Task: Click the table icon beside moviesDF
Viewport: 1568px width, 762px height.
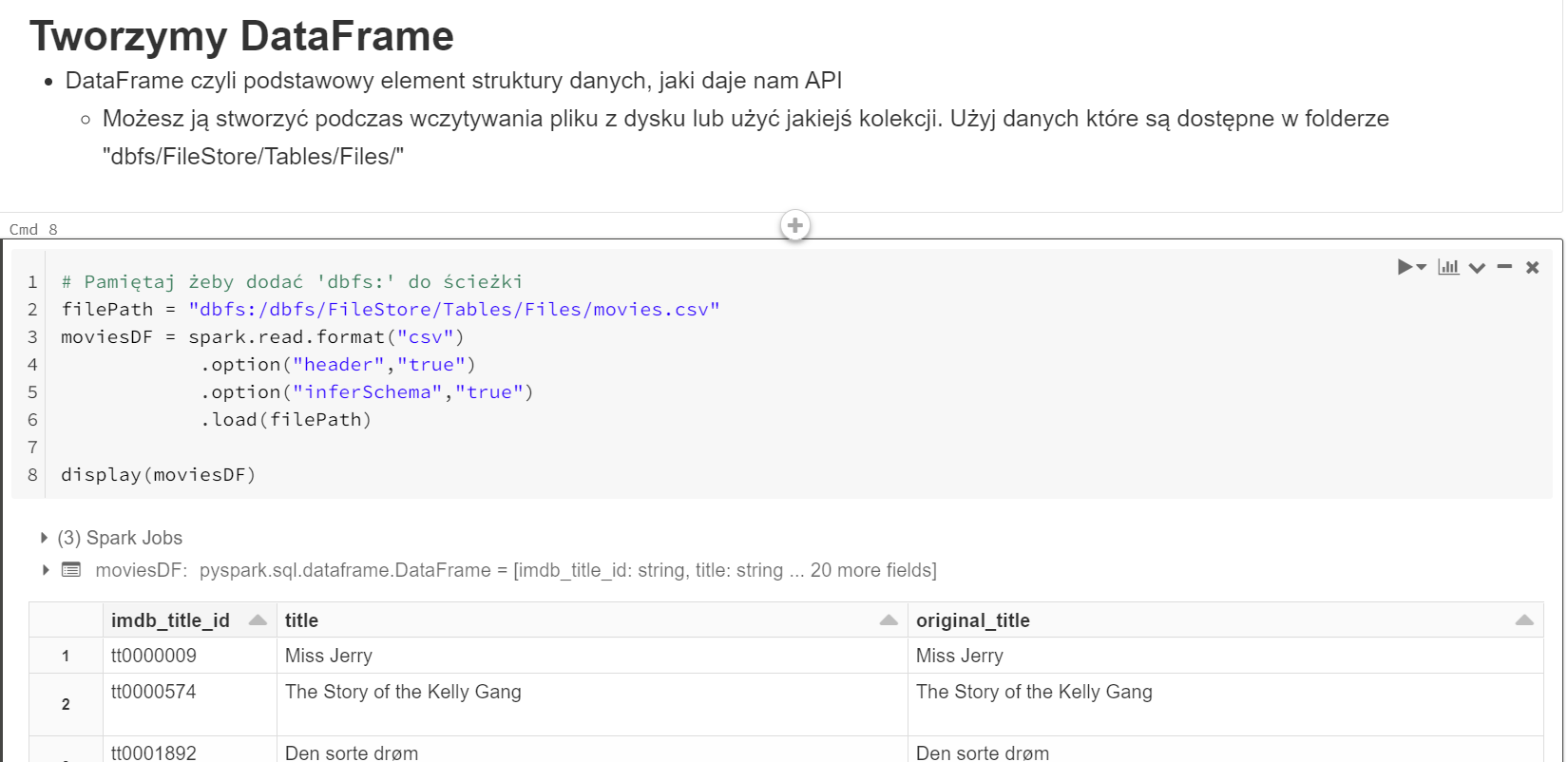Action: tap(71, 570)
